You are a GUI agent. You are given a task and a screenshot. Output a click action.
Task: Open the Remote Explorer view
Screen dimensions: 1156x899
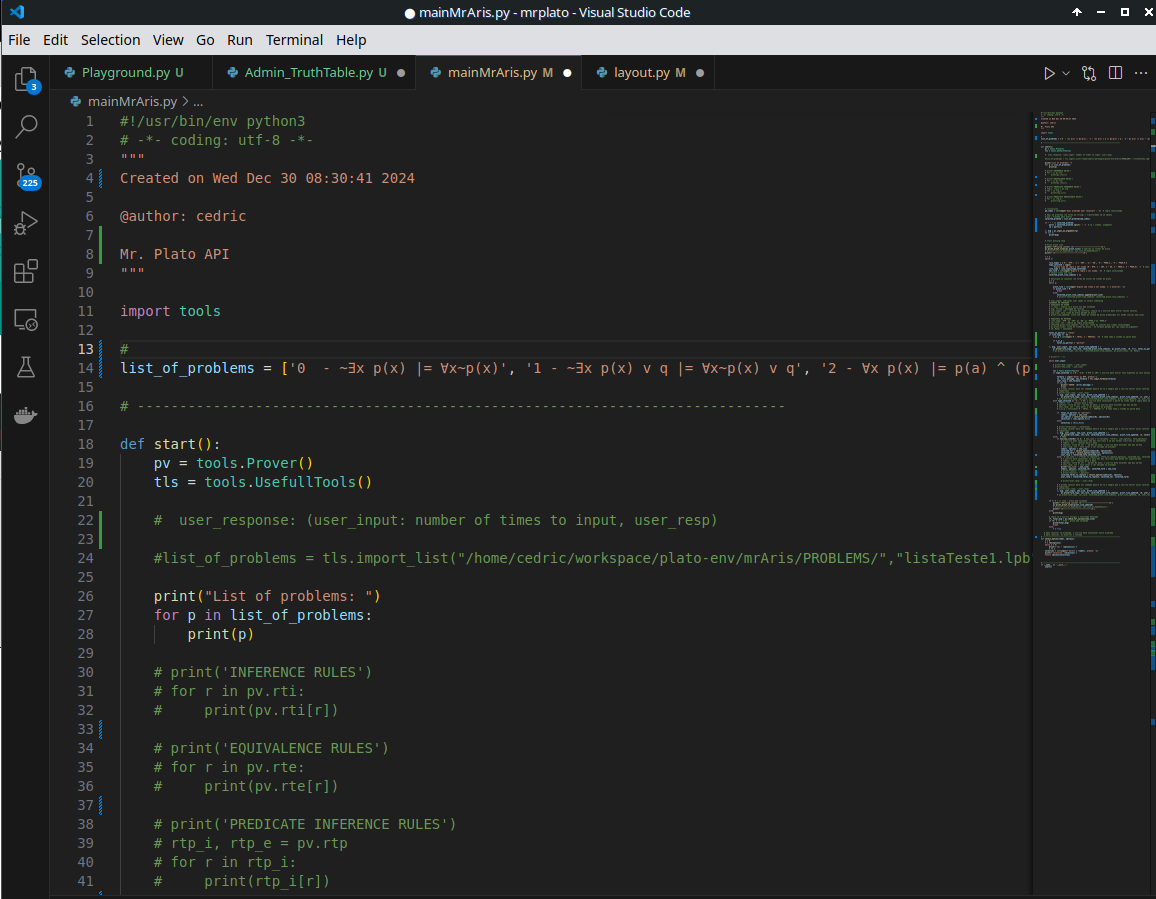coord(26,319)
